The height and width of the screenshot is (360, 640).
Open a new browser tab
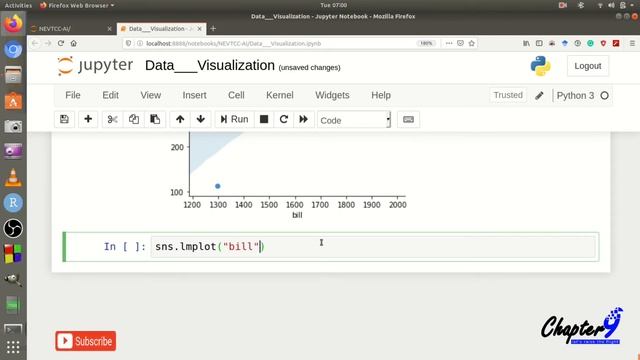pyautogui.click(x=213, y=29)
